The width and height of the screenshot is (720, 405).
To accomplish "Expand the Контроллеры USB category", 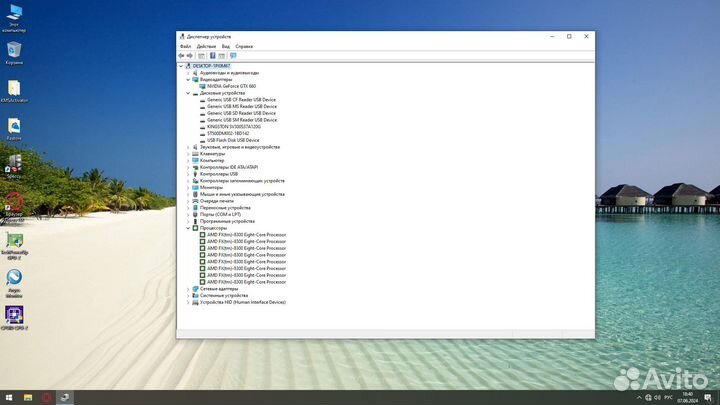I will [188, 174].
